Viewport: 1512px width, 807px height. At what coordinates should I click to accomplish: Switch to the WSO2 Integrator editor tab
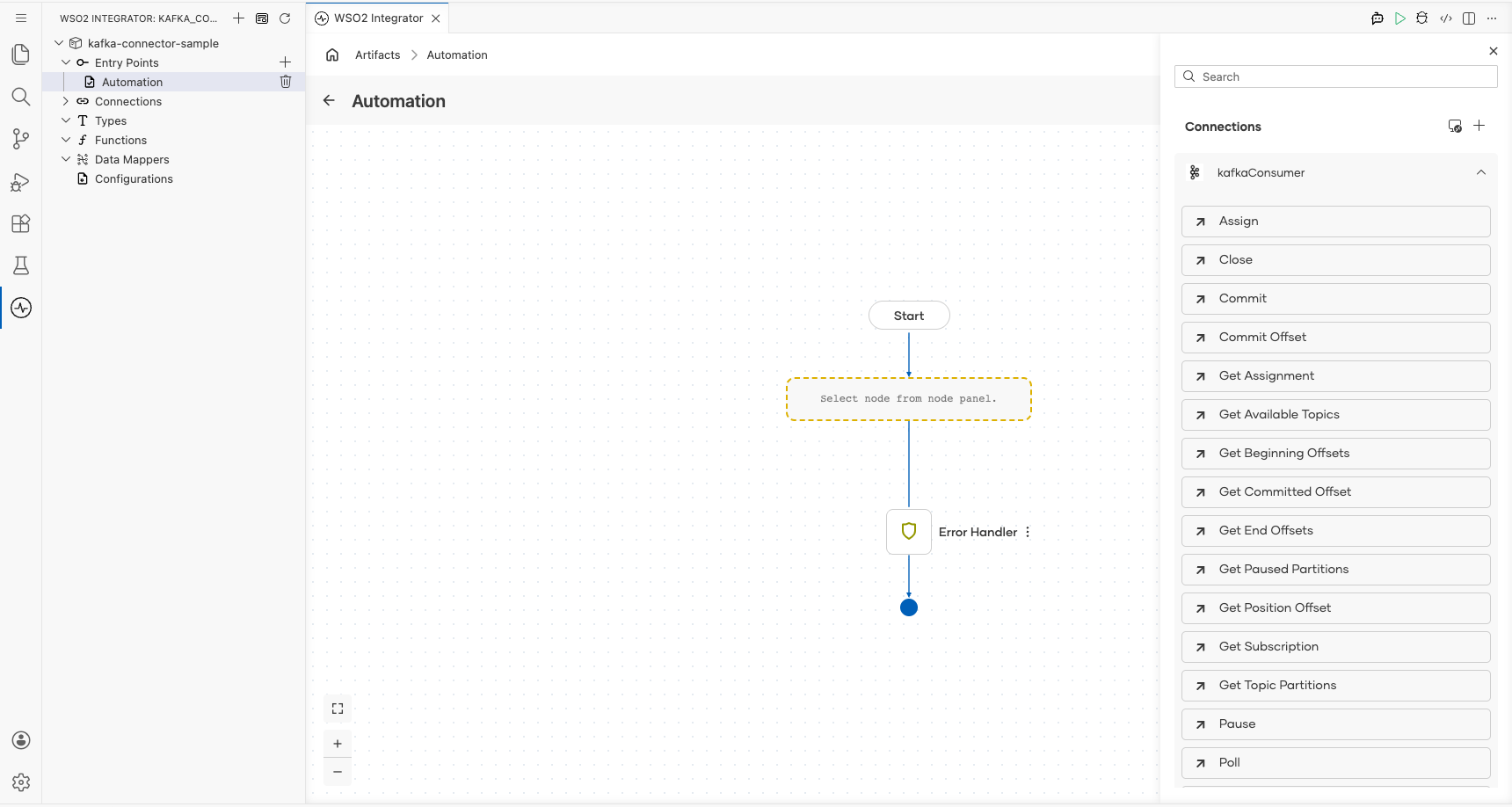pos(378,18)
